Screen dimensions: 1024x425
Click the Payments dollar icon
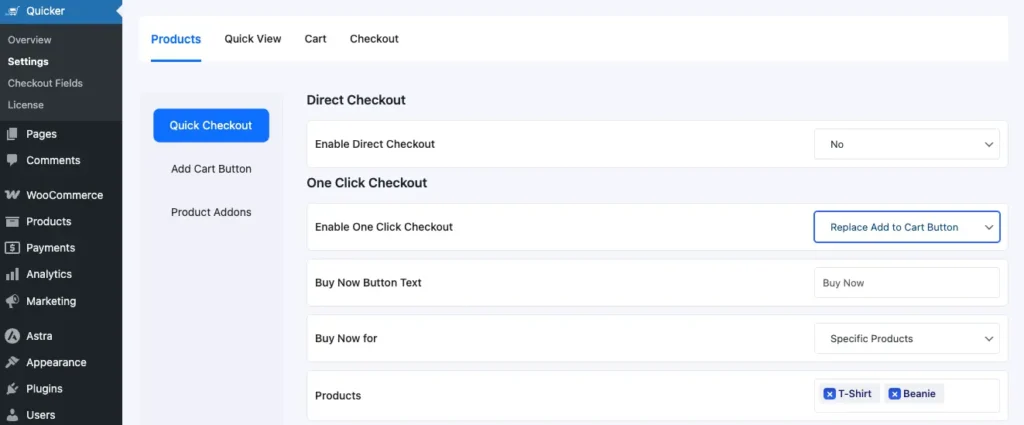click(12, 248)
